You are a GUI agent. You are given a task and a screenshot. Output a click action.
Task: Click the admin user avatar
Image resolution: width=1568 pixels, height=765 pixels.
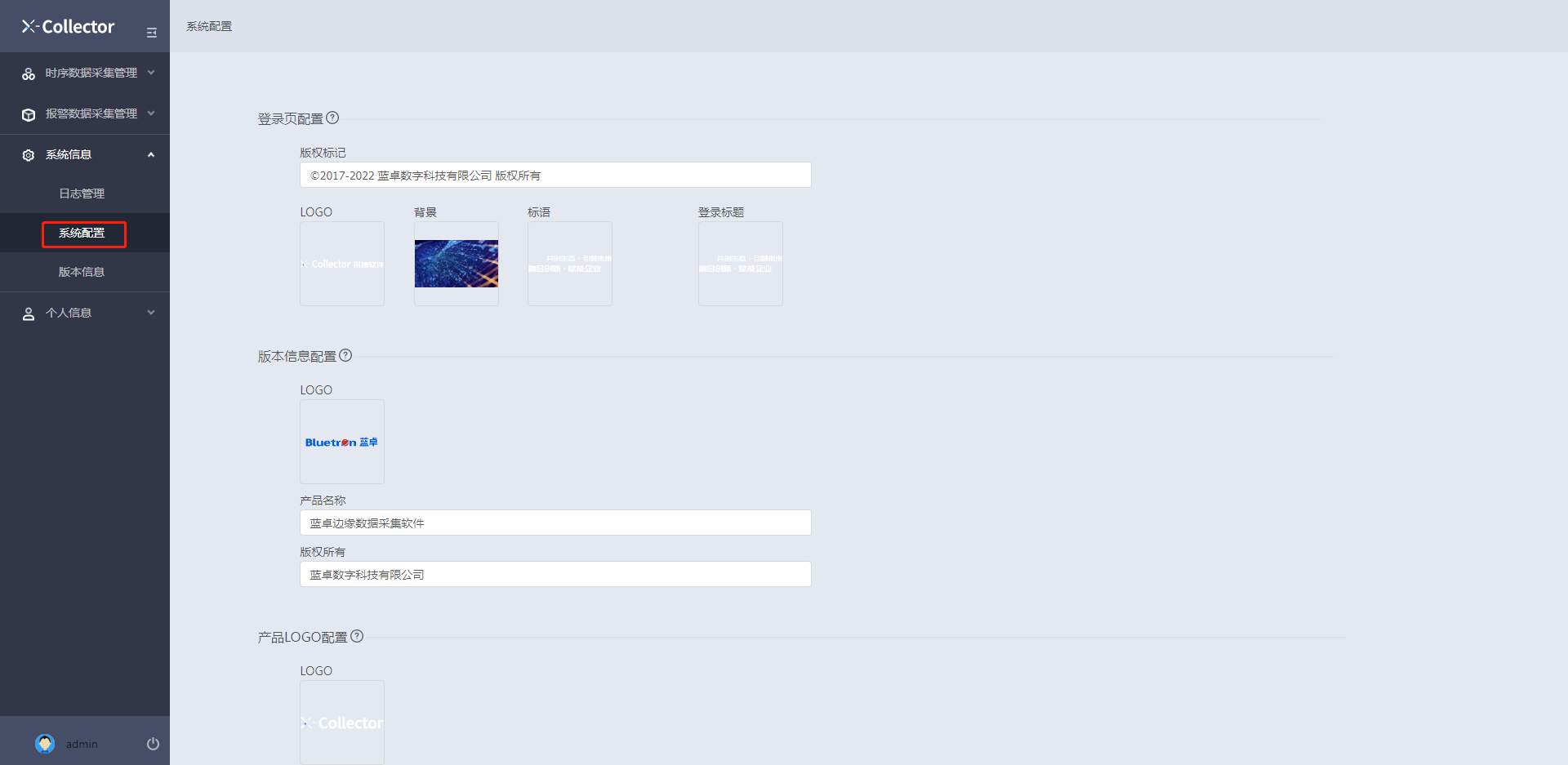click(45, 744)
